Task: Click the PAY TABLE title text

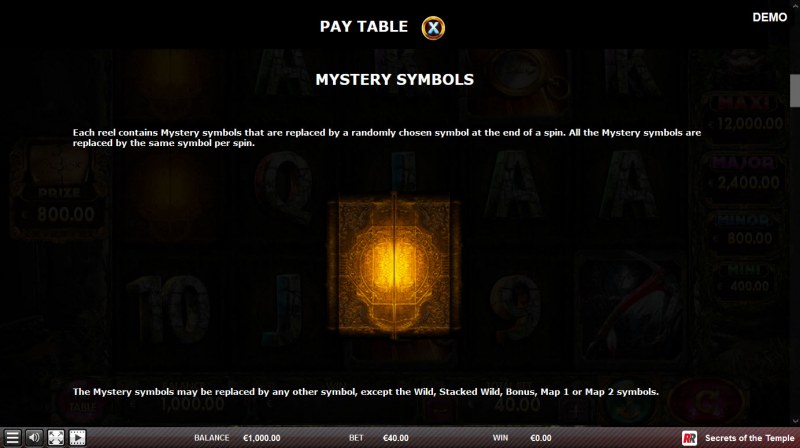Action: pyautogui.click(x=364, y=27)
